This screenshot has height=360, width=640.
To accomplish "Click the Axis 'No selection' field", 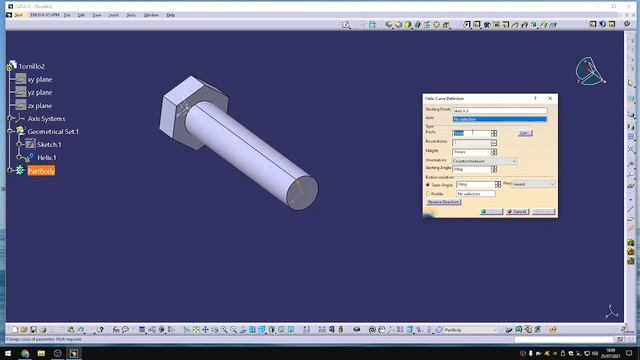I will point(500,119).
